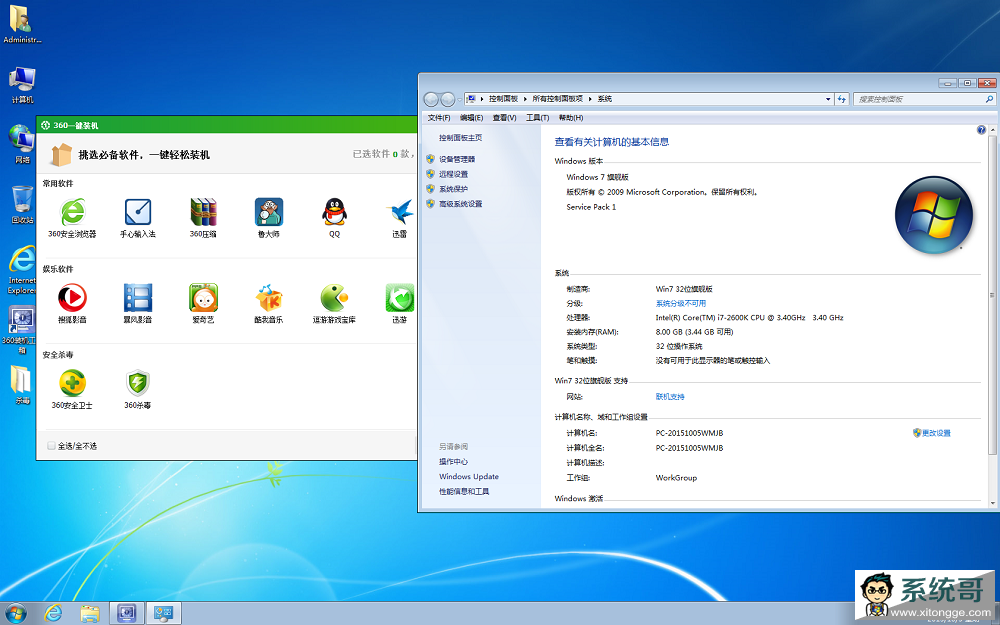Choose the 360压缩 archive tool icon
The image size is (1000, 625).
[203, 212]
